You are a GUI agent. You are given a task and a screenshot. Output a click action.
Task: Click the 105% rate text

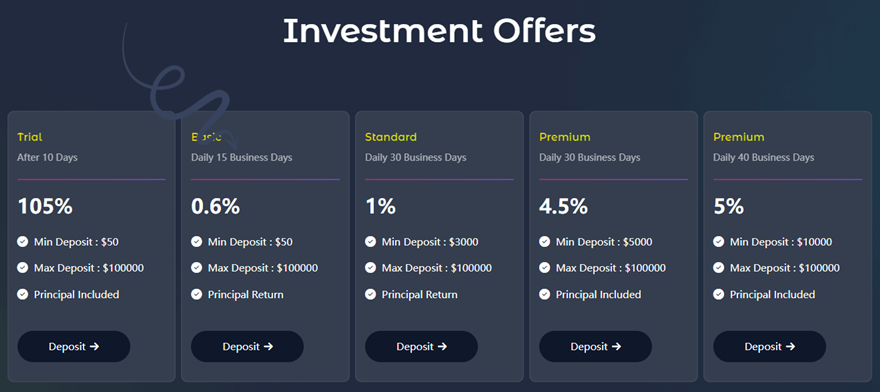[x=45, y=207]
